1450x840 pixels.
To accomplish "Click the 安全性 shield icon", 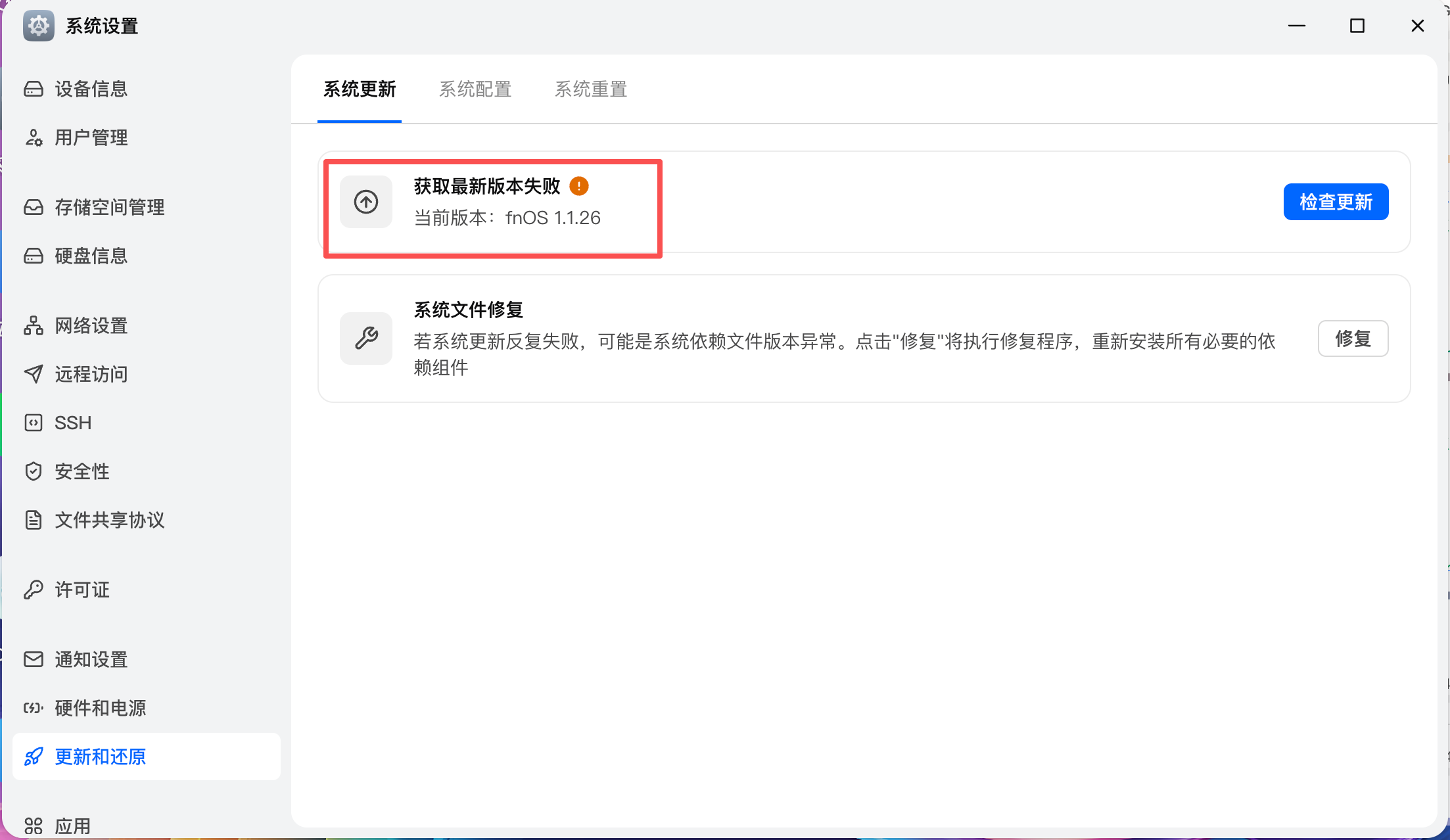I will click(34, 471).
